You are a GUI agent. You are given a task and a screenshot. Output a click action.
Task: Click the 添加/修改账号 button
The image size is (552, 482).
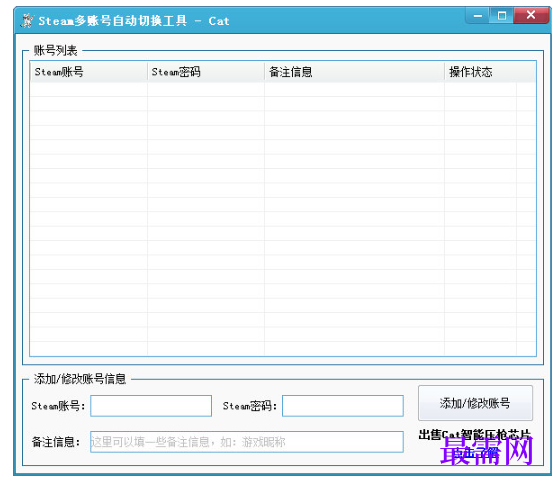[475, 403]
